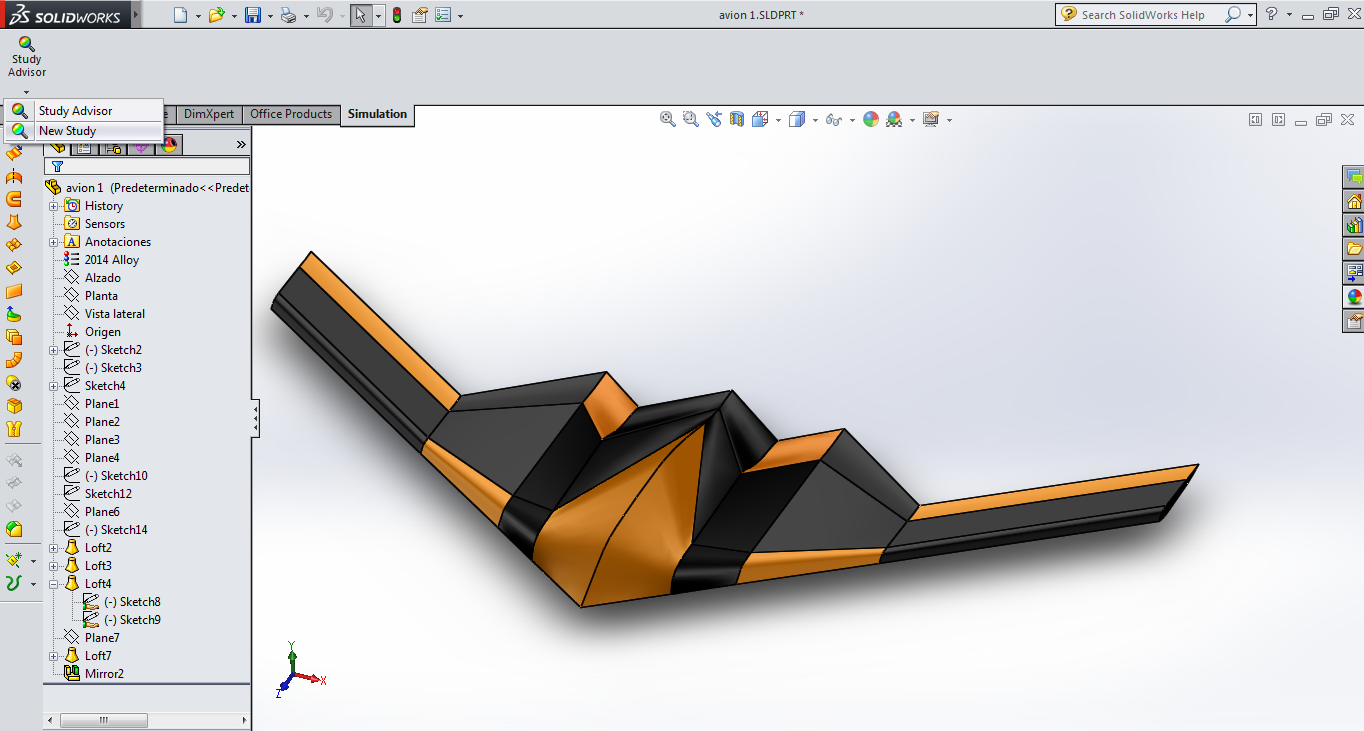
Task: Open the Design Library task pane tab
Action: [1354, 225]
